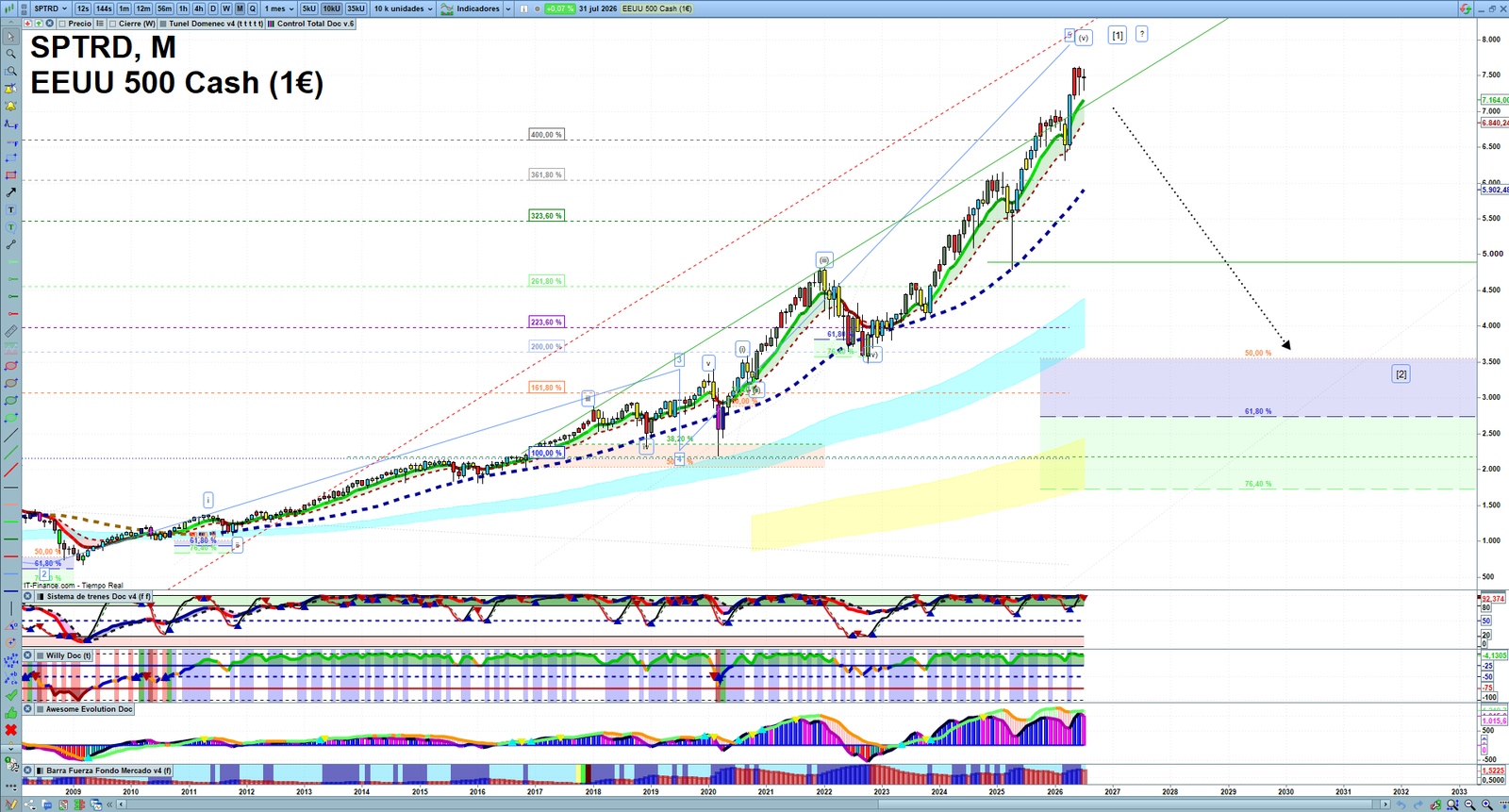The height and width of the screenshot is (812, 1509).
Task: Open Control Total Doc v.6 settings
Action: (x=310, y=24)
